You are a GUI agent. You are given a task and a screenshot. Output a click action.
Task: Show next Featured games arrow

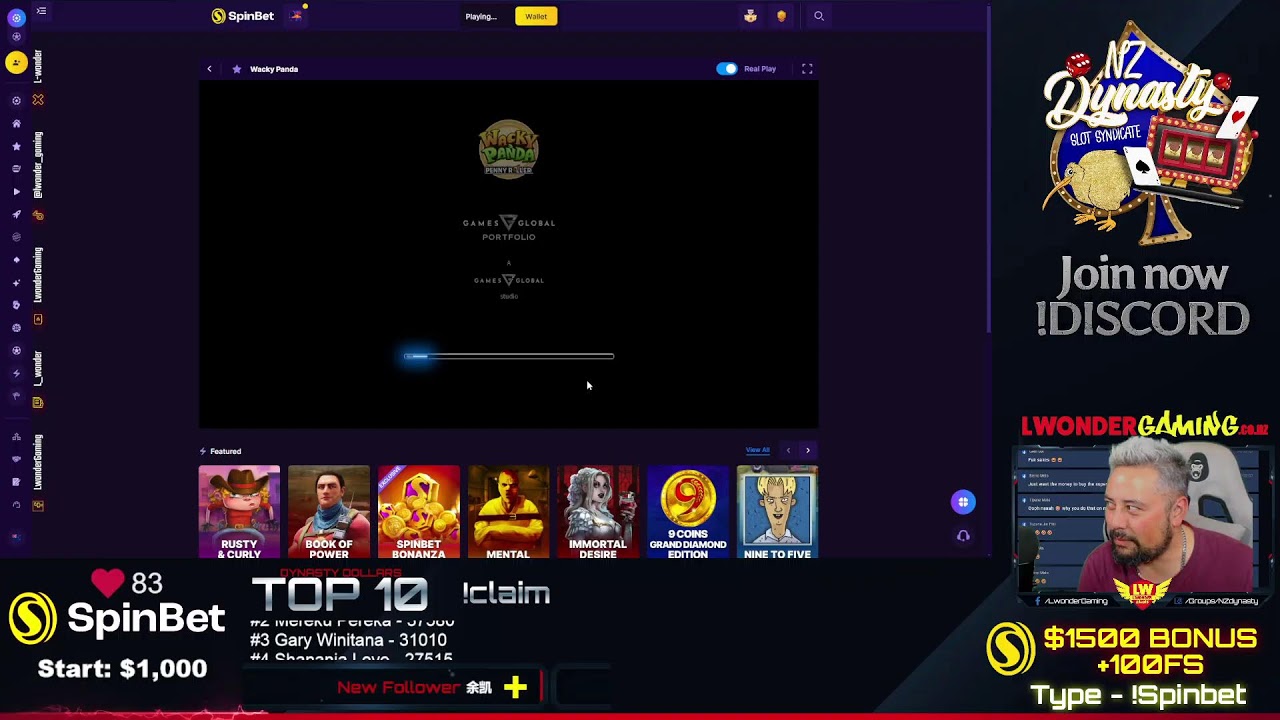[x=808, y=450]
